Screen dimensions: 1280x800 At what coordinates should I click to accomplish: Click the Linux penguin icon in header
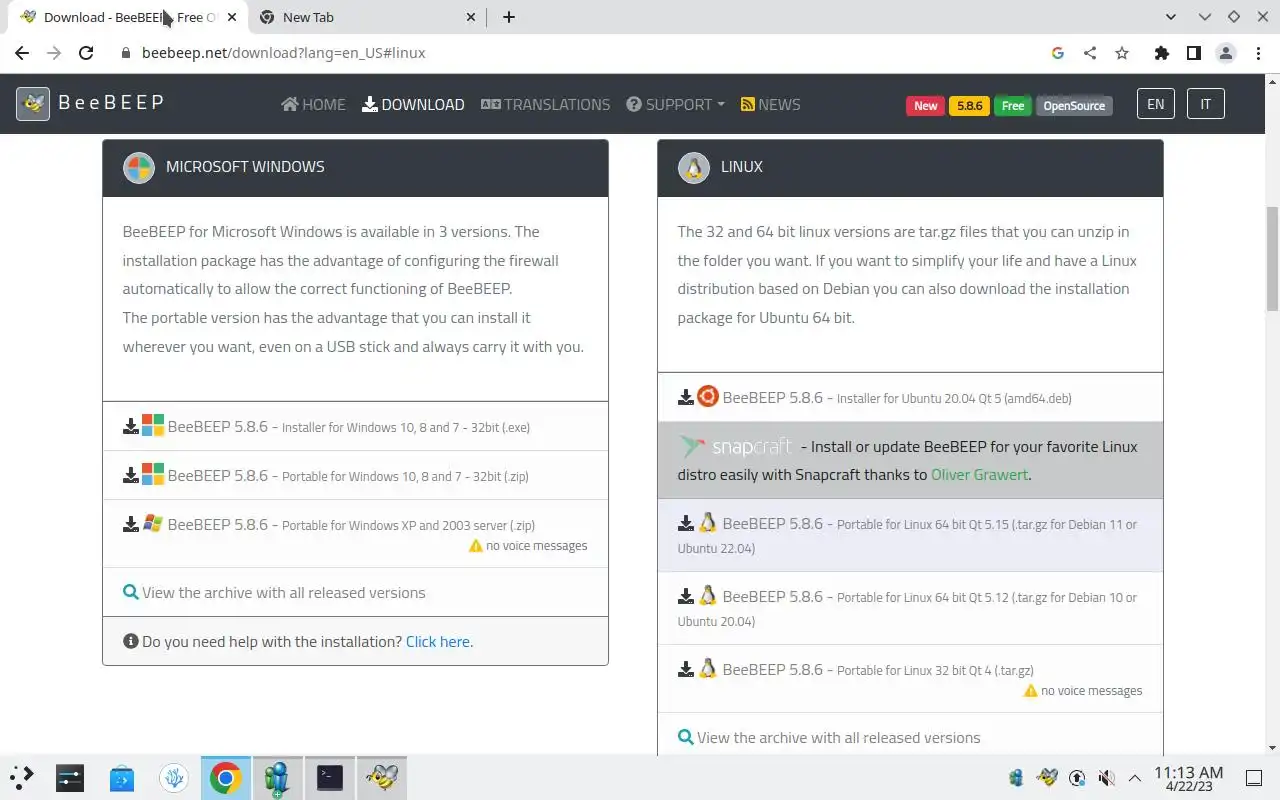(693, 167)
